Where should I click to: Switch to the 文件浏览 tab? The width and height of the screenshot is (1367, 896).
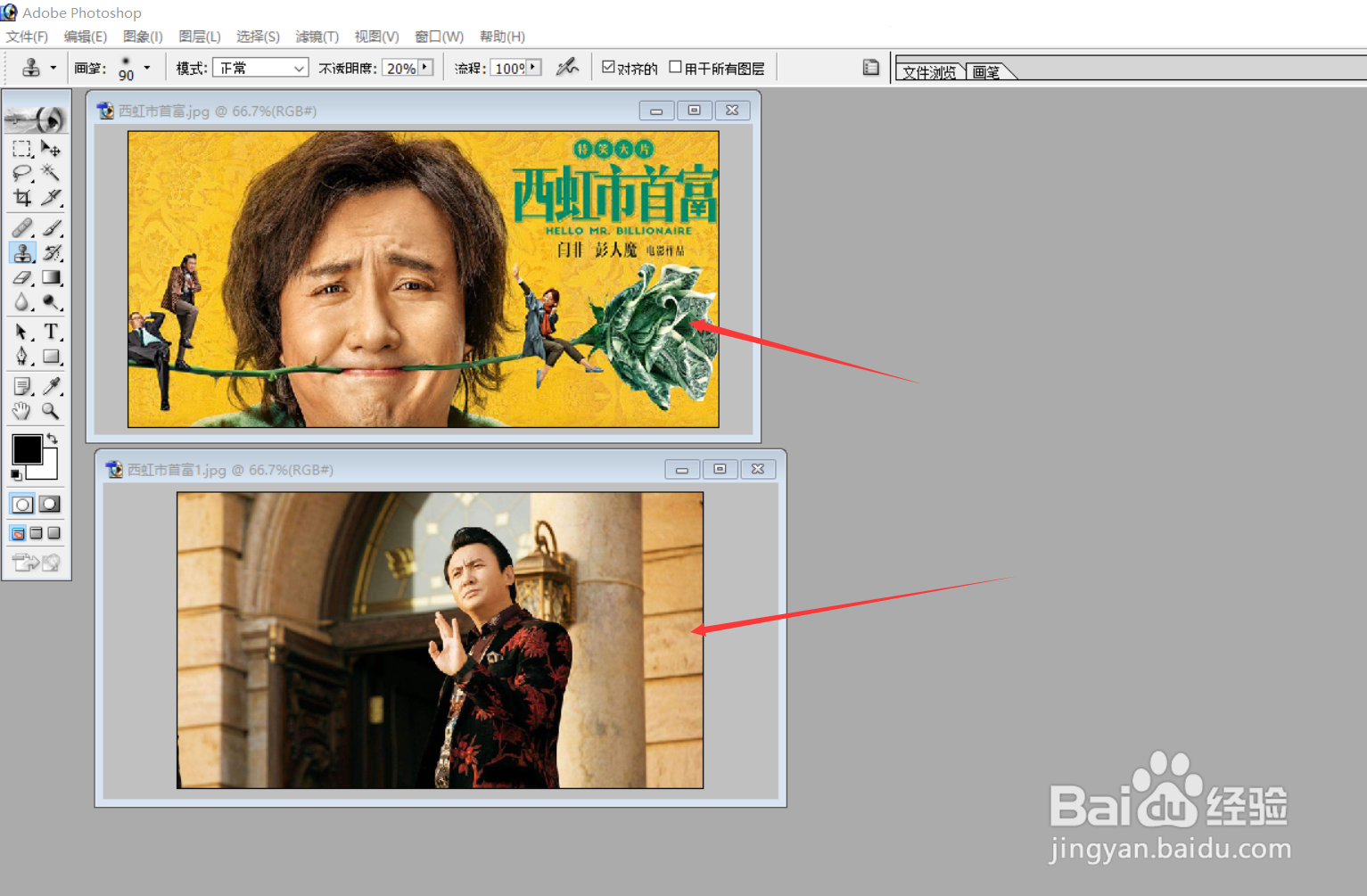pyautogui.click(x=929, y=72)
